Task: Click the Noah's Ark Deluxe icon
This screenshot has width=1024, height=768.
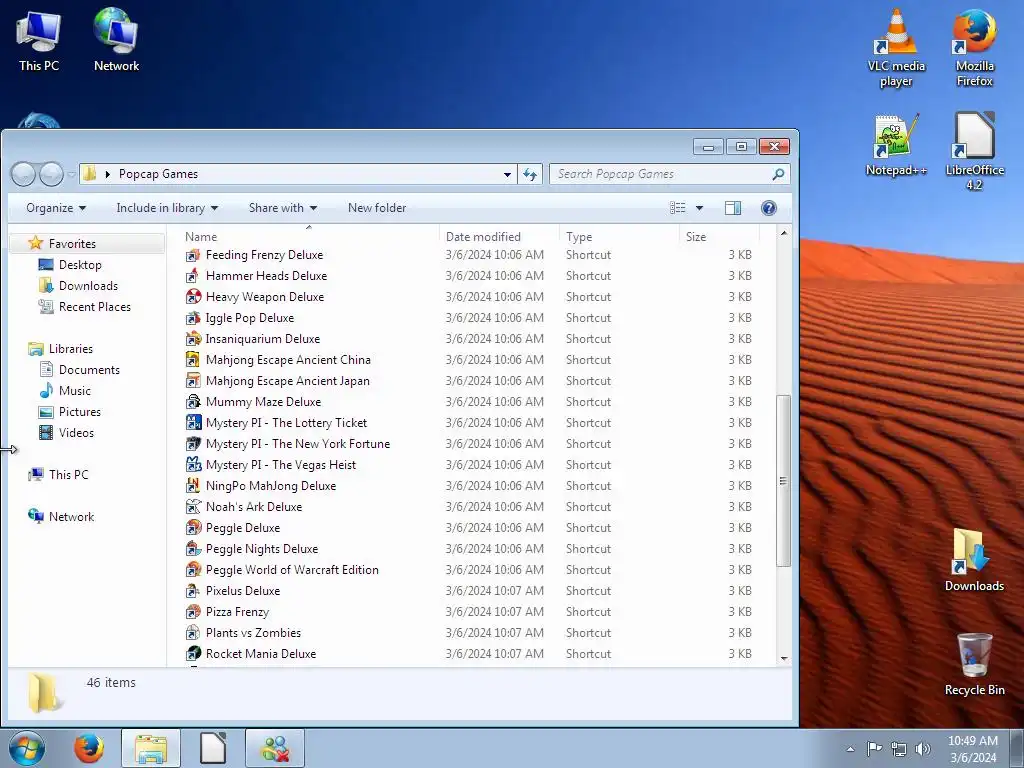Action: click(x=193, y=507)
